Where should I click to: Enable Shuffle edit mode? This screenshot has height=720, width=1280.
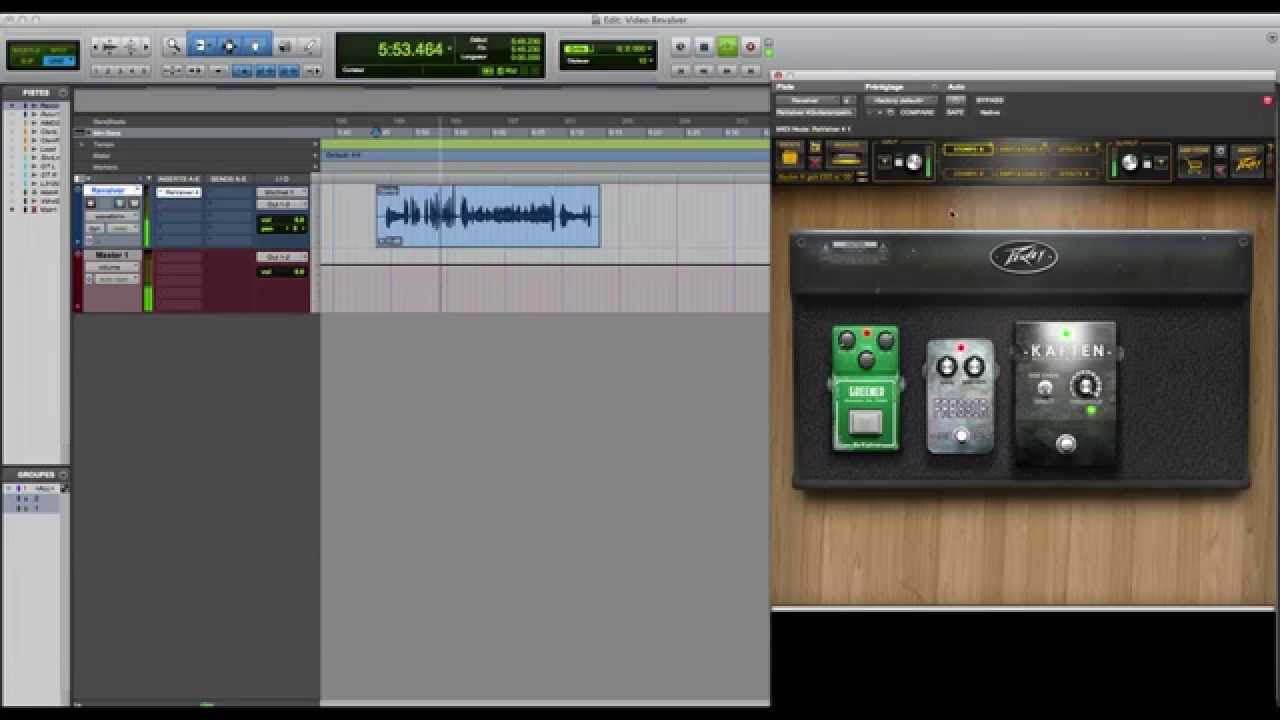point(27,49)
